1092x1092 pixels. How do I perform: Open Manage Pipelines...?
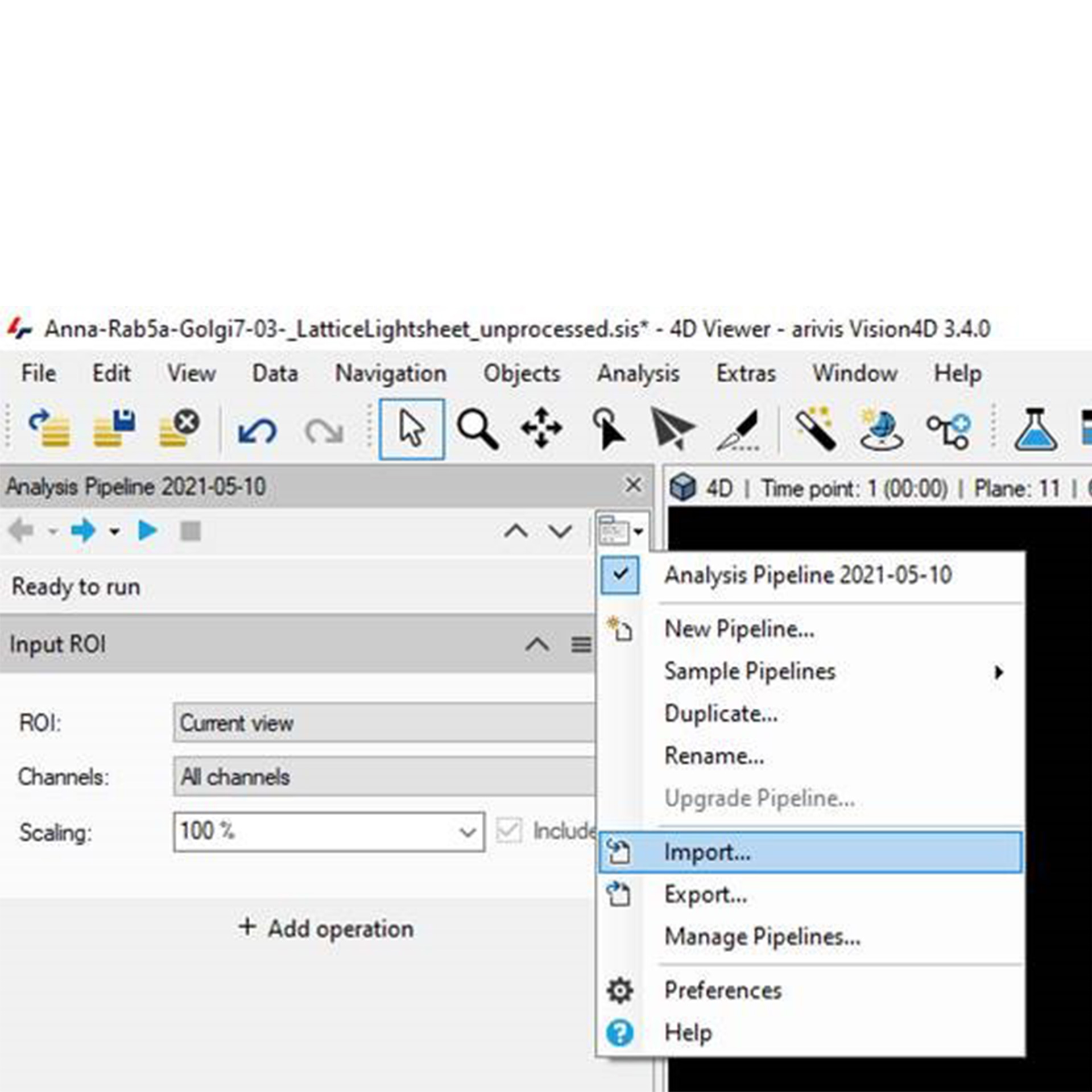click(811, 937)
